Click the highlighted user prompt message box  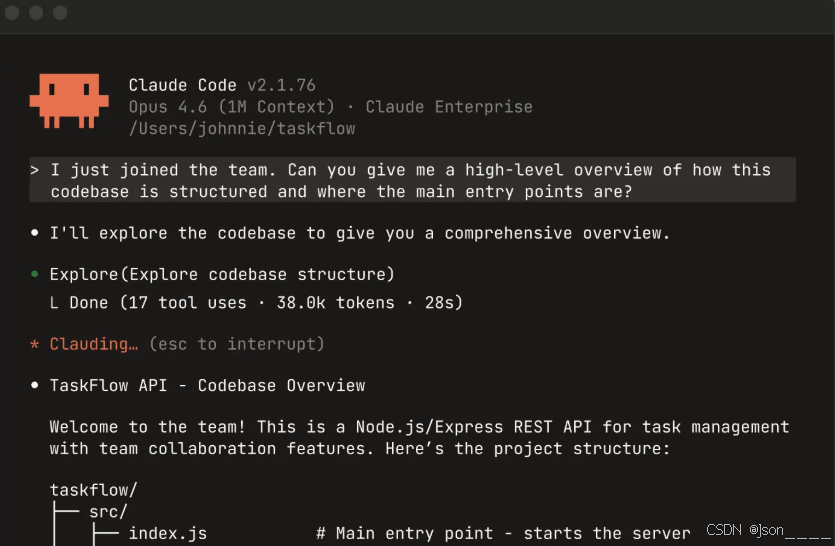click(413, 180)
